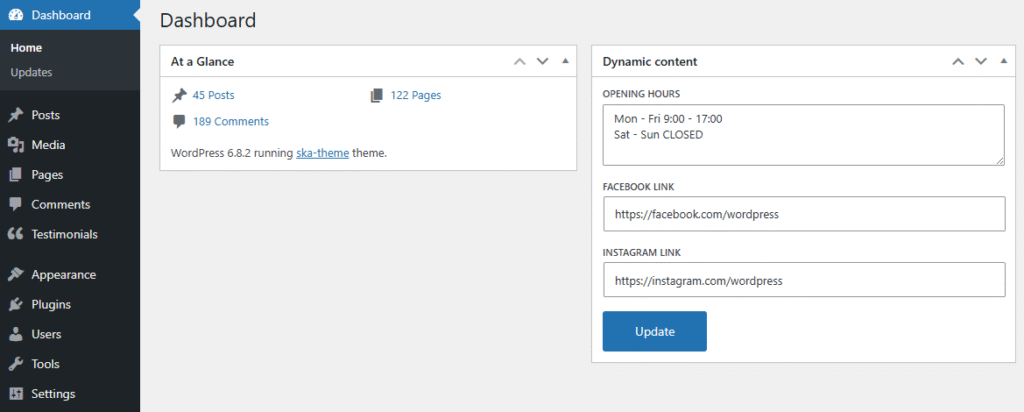The image size is (1024, 412).
Task: Click the Comments bubble icon in sidebar
Action: (x=15, y=204)
